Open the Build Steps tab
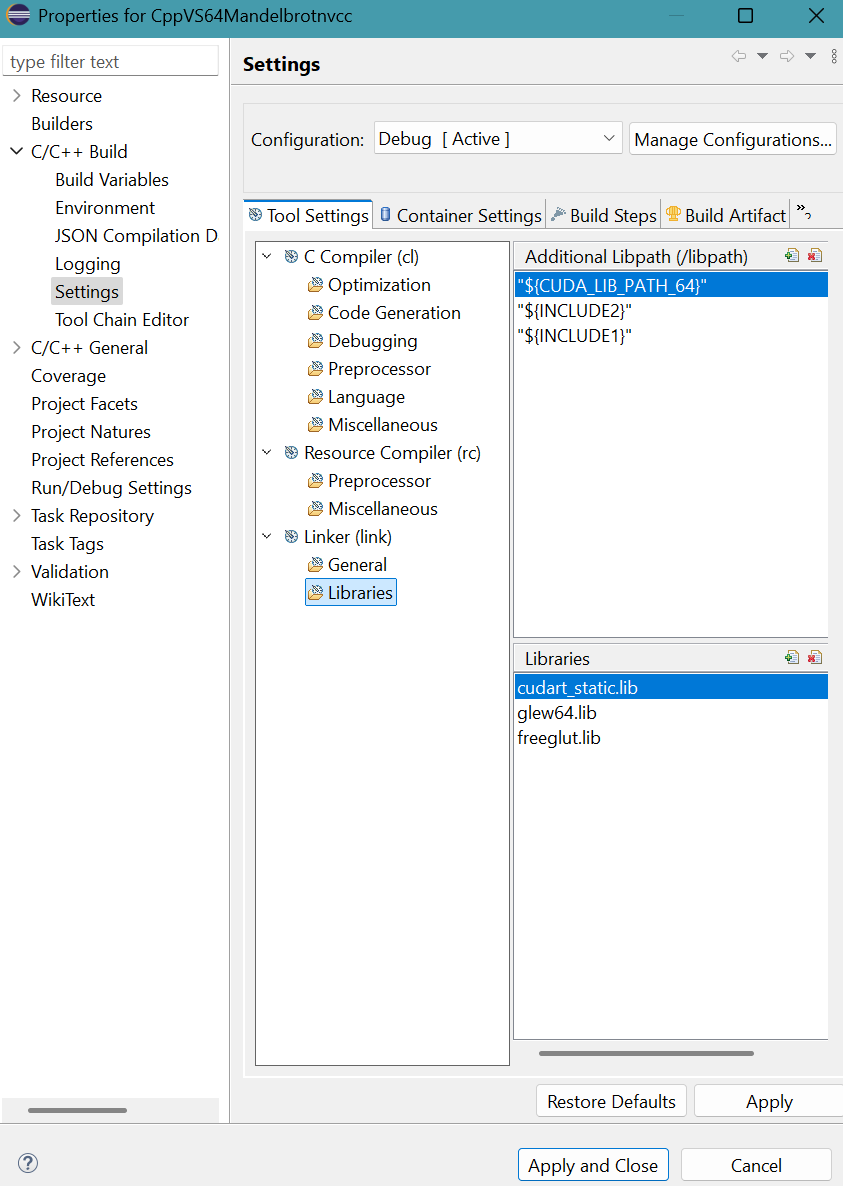The height and width of the screenshot is (1186, 843). click(604, 216)
